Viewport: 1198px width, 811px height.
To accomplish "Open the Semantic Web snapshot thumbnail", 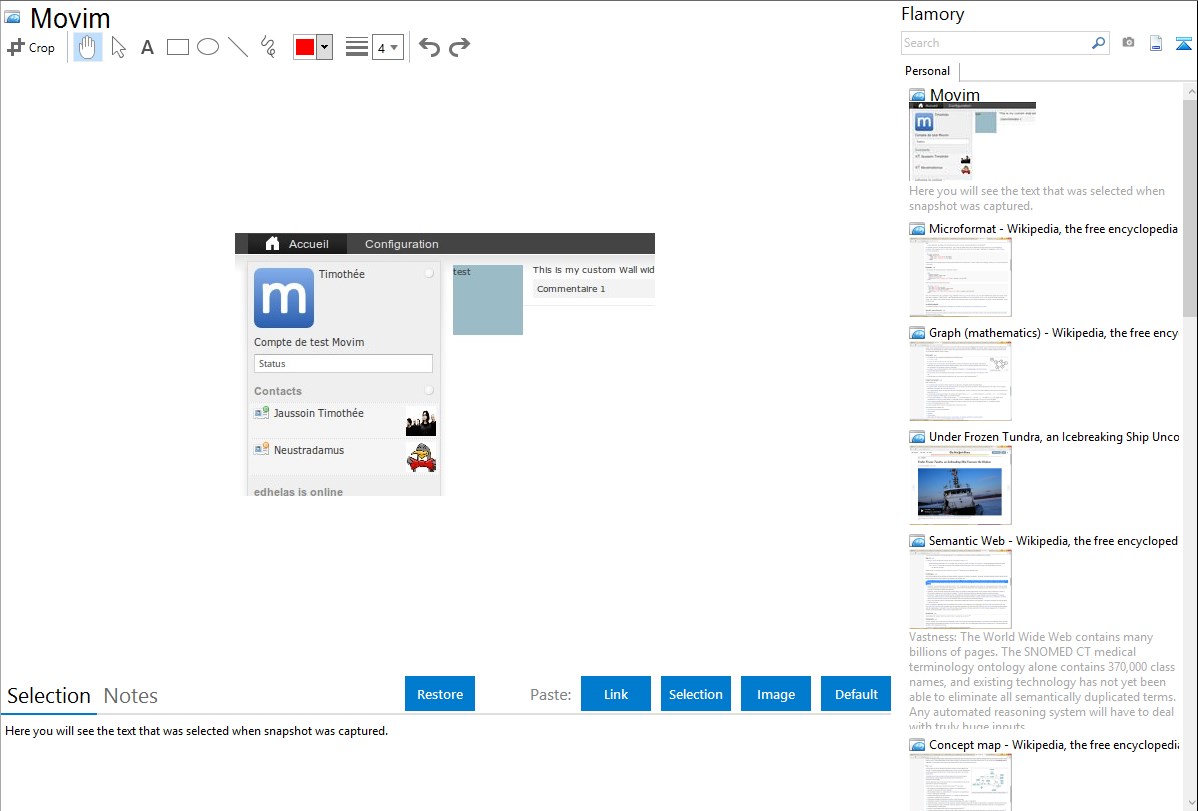I will 960,589.
